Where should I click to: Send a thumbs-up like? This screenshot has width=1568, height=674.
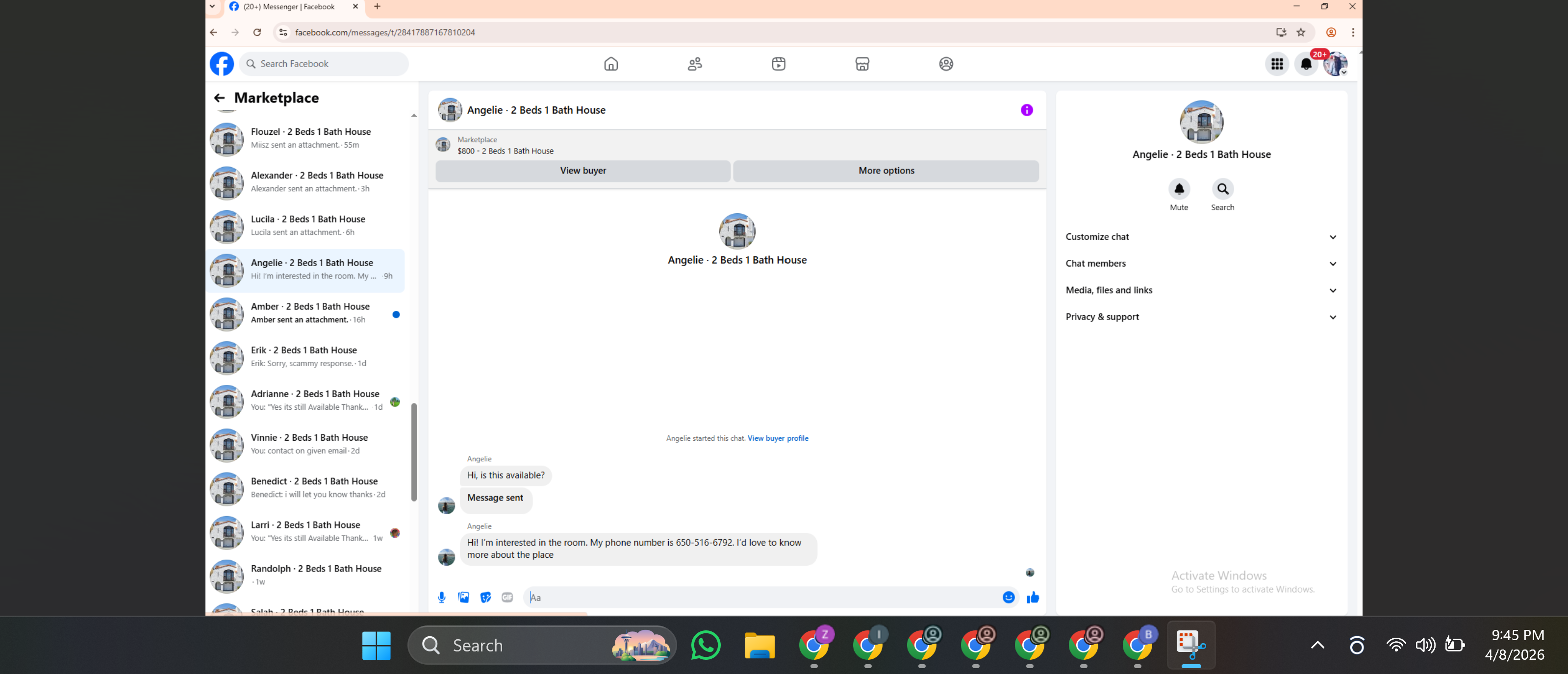point(1033,598)
